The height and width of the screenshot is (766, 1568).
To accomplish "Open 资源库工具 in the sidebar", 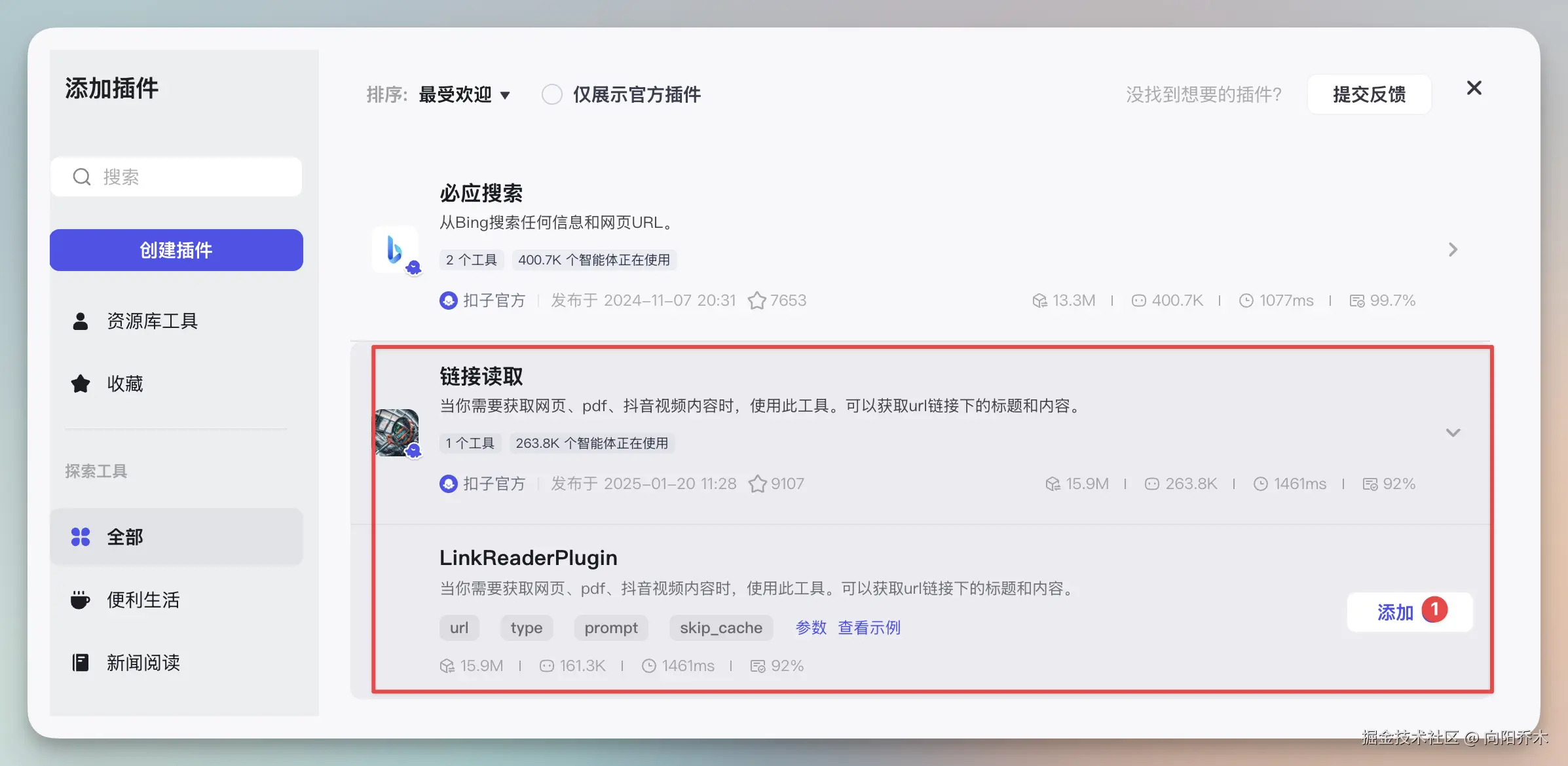I will pos(151,321).
